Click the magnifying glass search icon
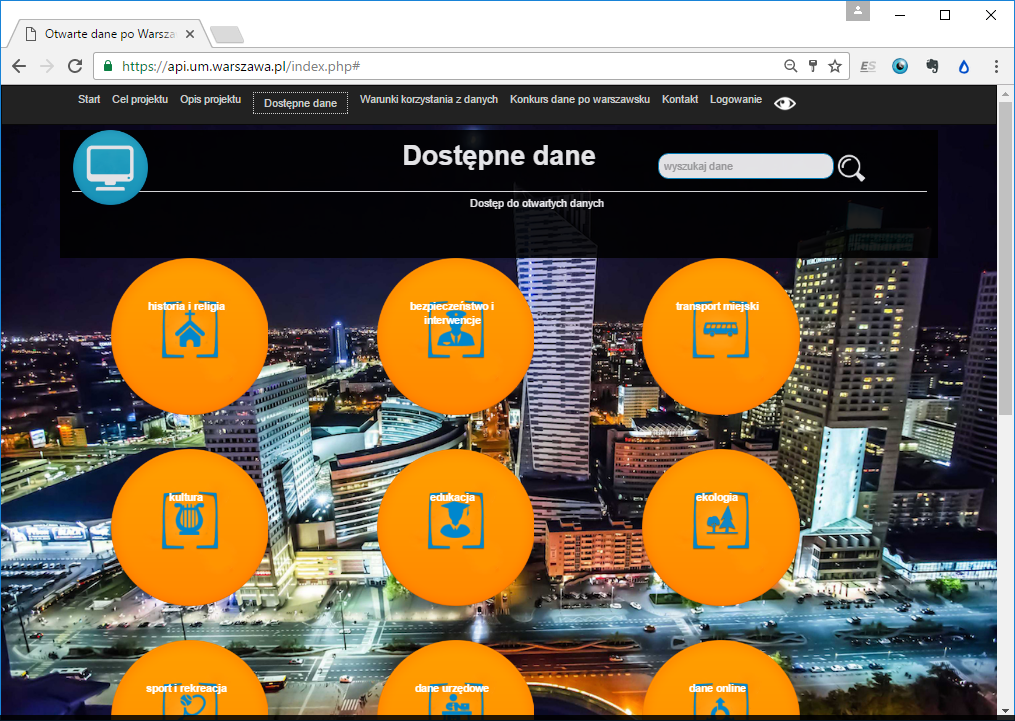Image resolution: width=1015 pixels, height=721 pixels. [851, 168]
